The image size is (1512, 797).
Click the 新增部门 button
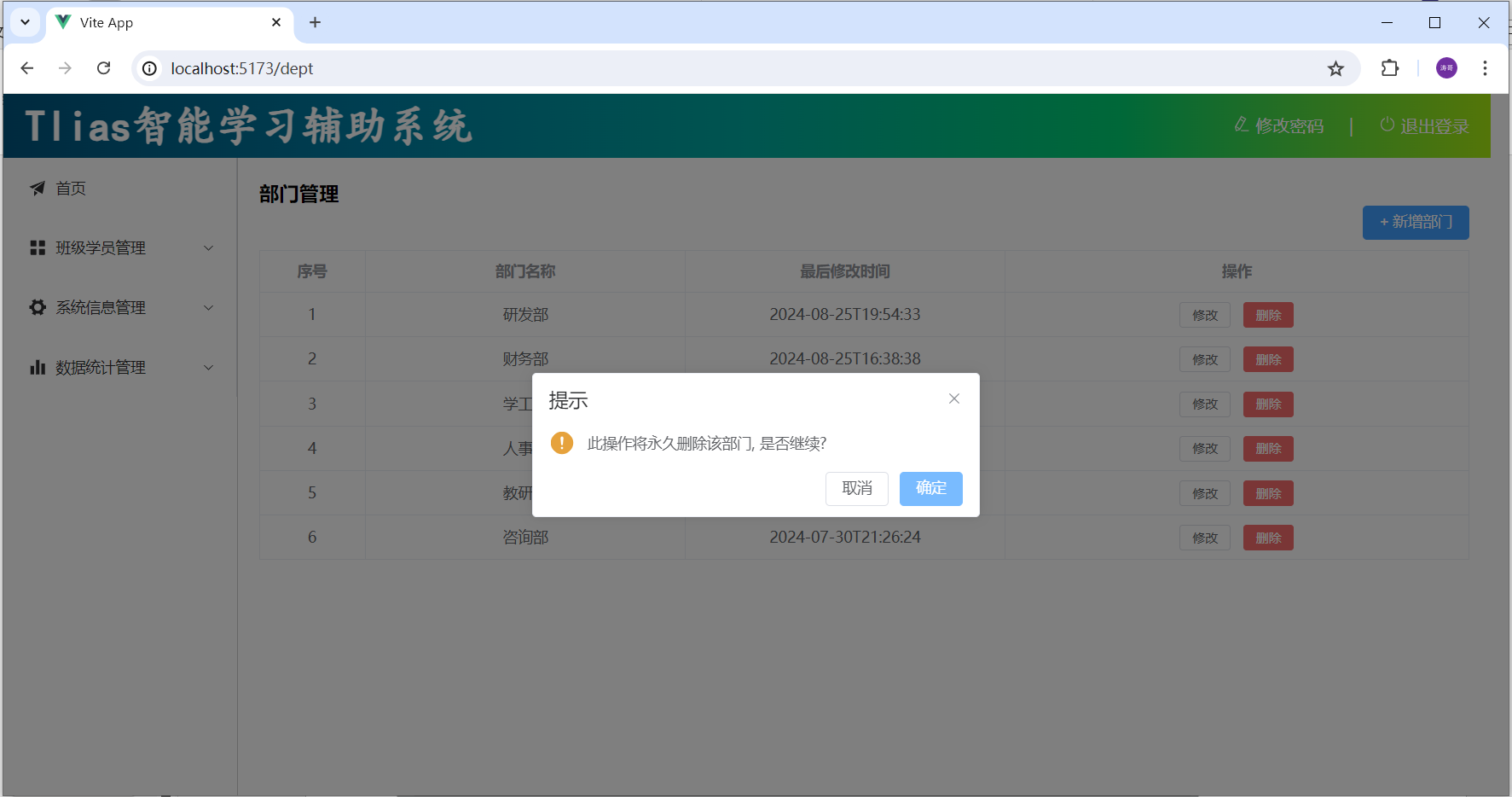click(1415, 222)
